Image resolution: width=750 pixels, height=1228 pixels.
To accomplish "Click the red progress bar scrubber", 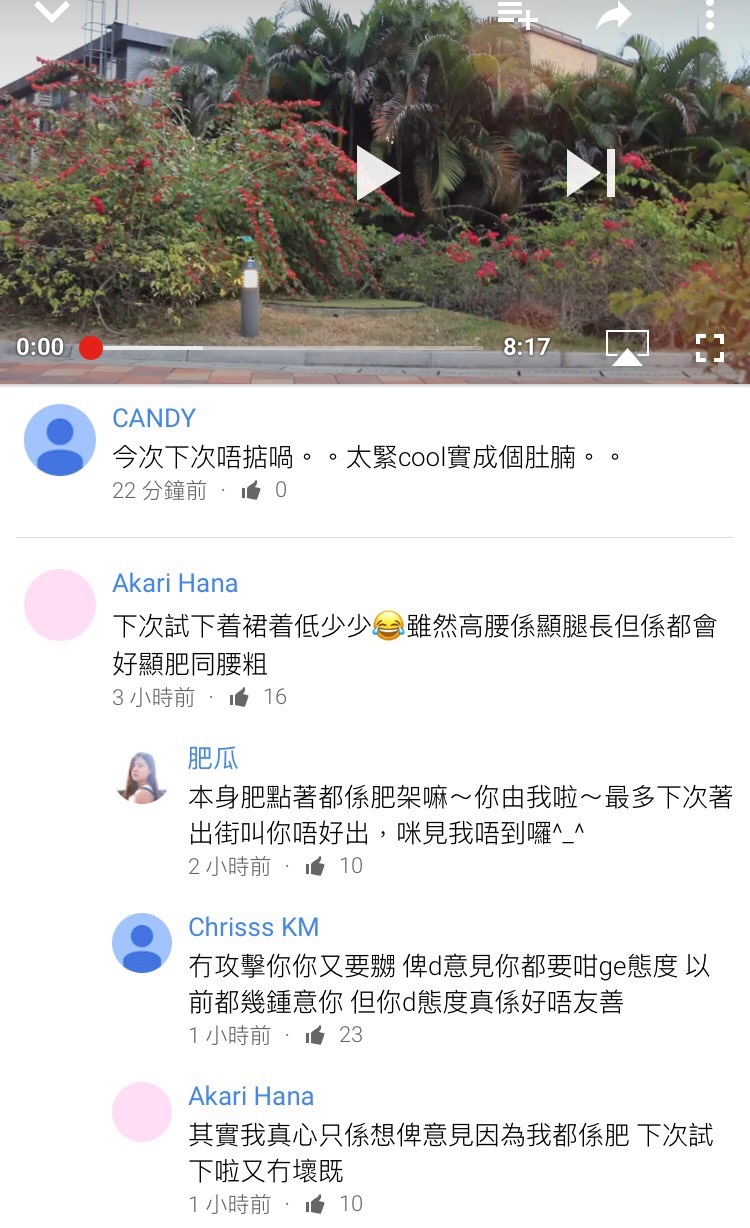I will pos(91,347).
